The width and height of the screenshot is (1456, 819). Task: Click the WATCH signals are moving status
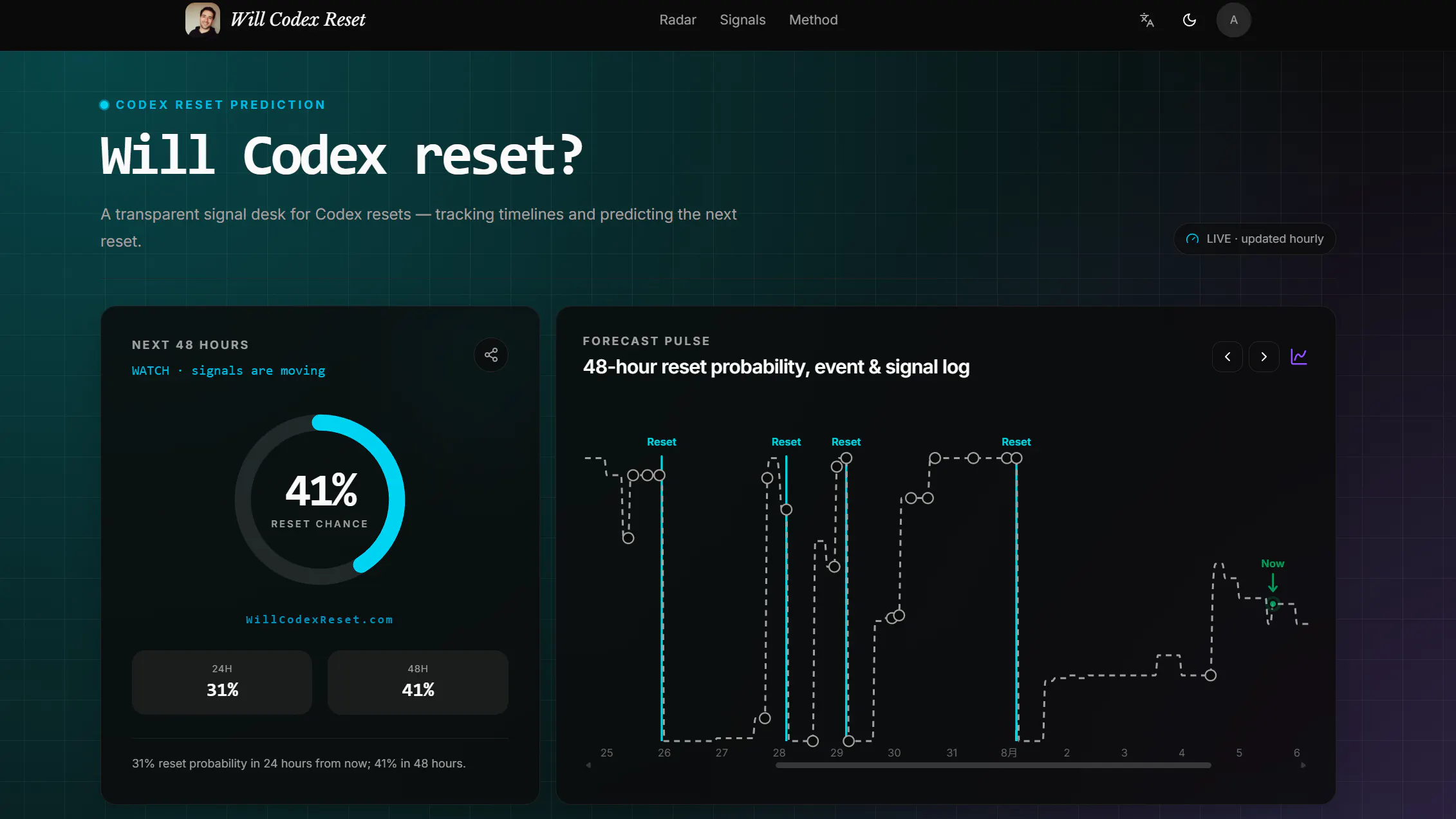(229, 371)
